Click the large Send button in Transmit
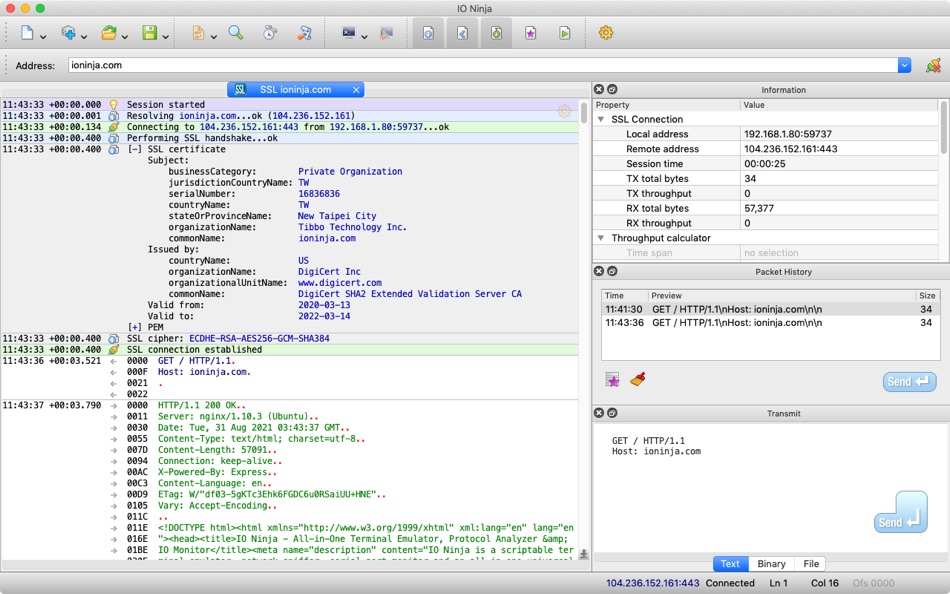Viewport: 950px width, 594px height. tap(901, 513)
